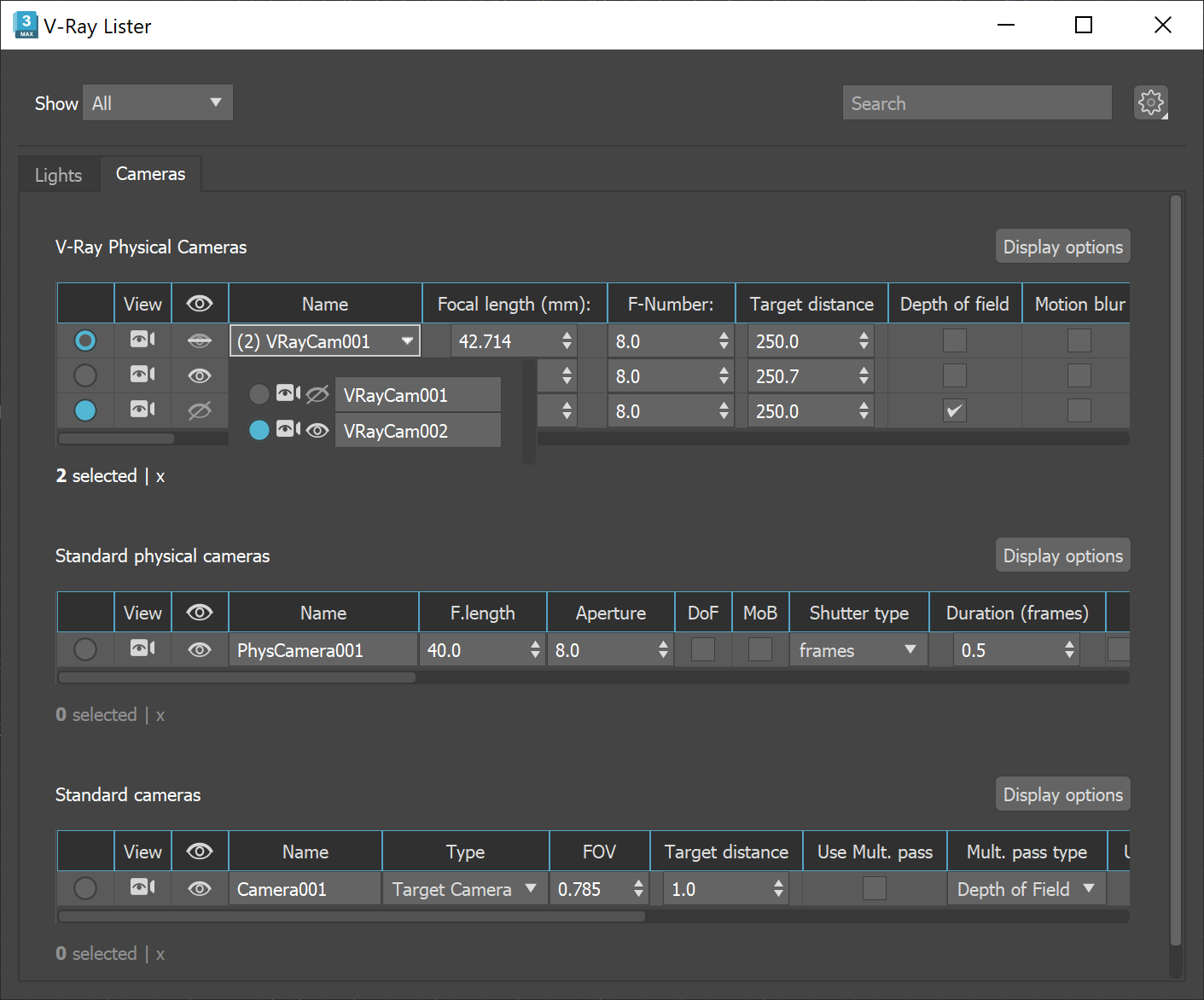This screenshot has height=1000, width=1204.
Task: Click inside the Search field
Action: pyautogui.click(x=976, y=102)
